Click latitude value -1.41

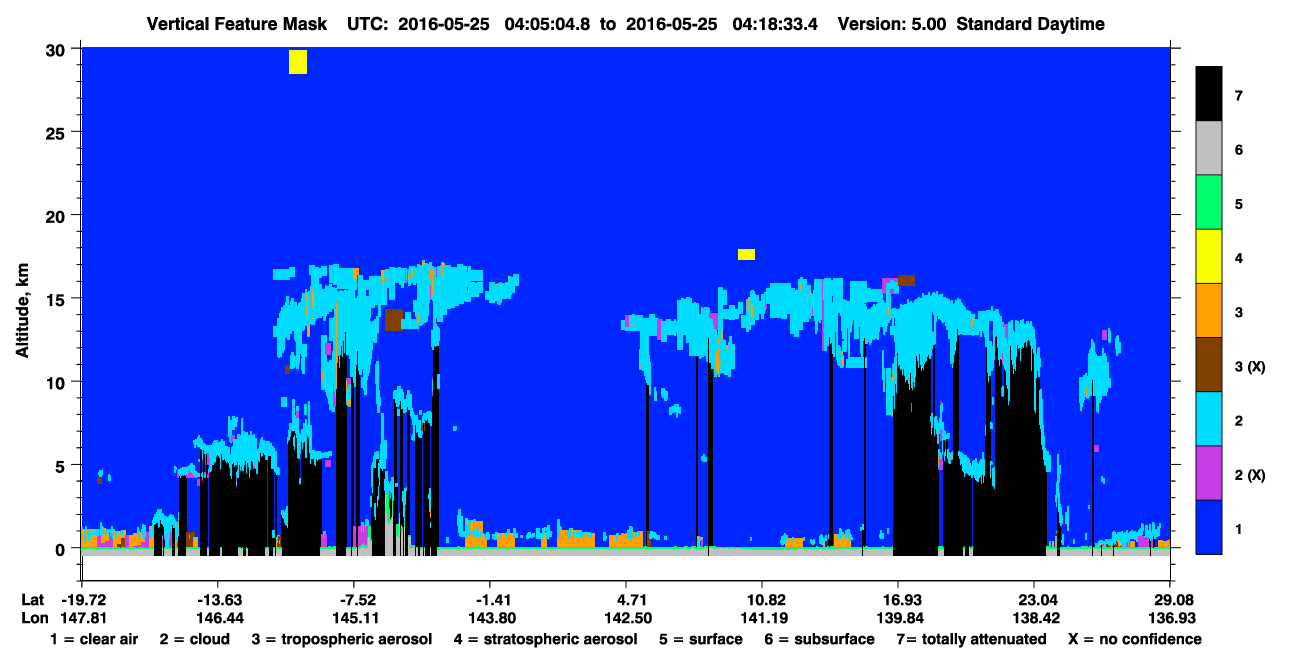click(x=492, y=600)
